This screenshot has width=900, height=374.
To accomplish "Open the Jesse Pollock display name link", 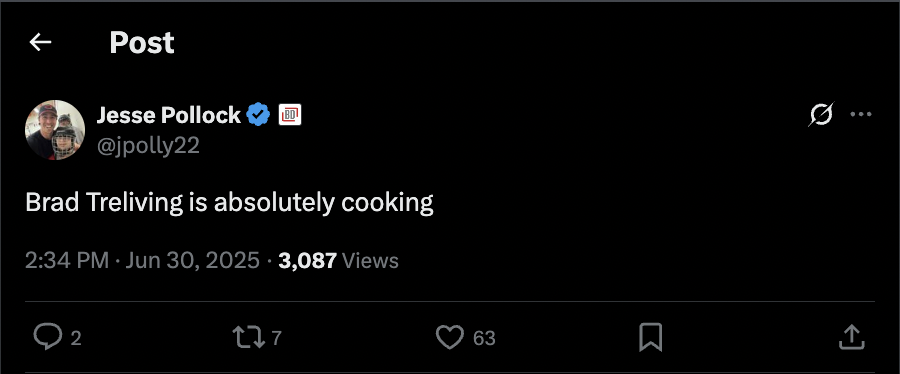I will tap(168, 116).
